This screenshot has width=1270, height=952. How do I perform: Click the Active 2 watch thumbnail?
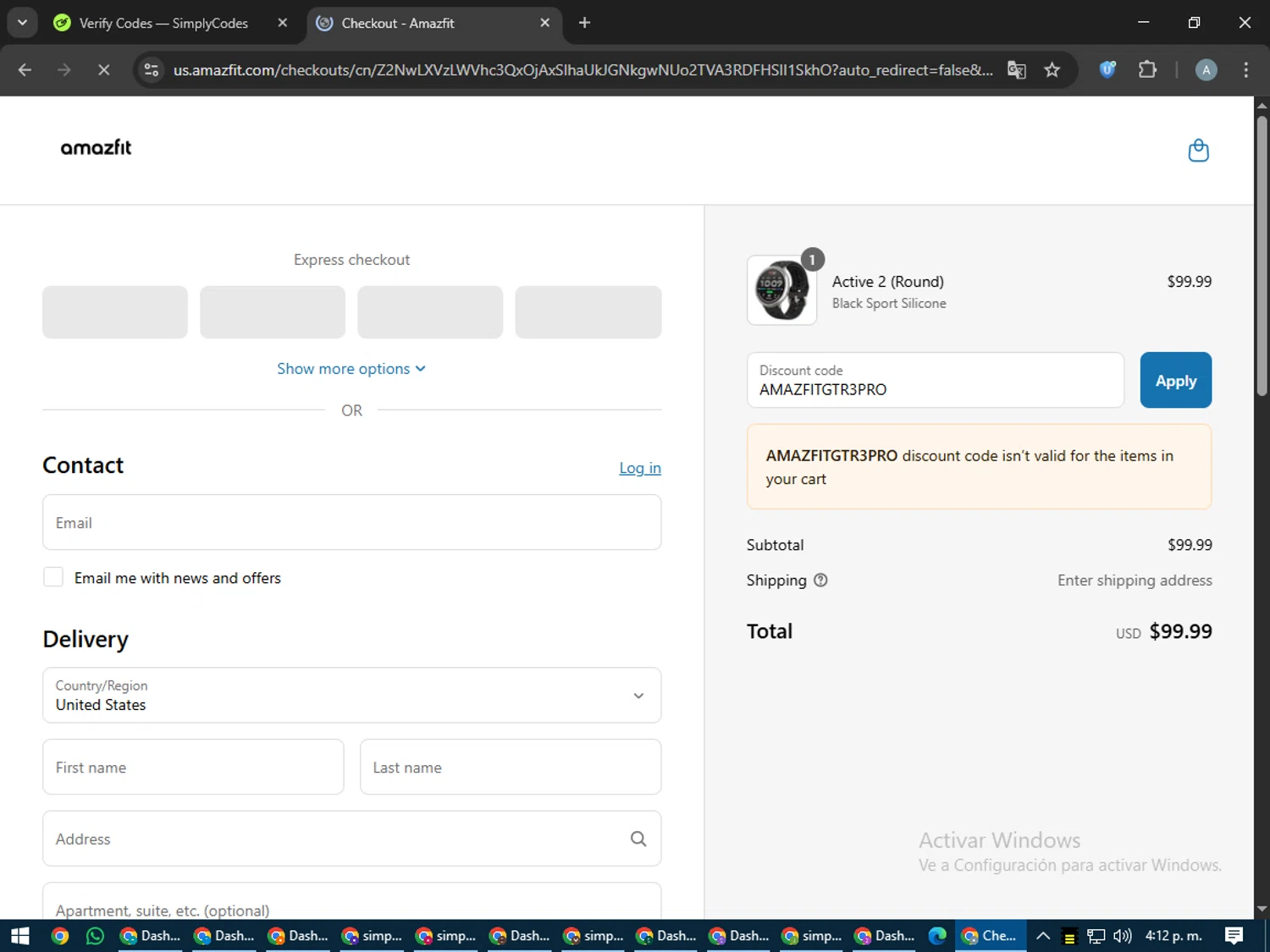[x=782, y=290]
